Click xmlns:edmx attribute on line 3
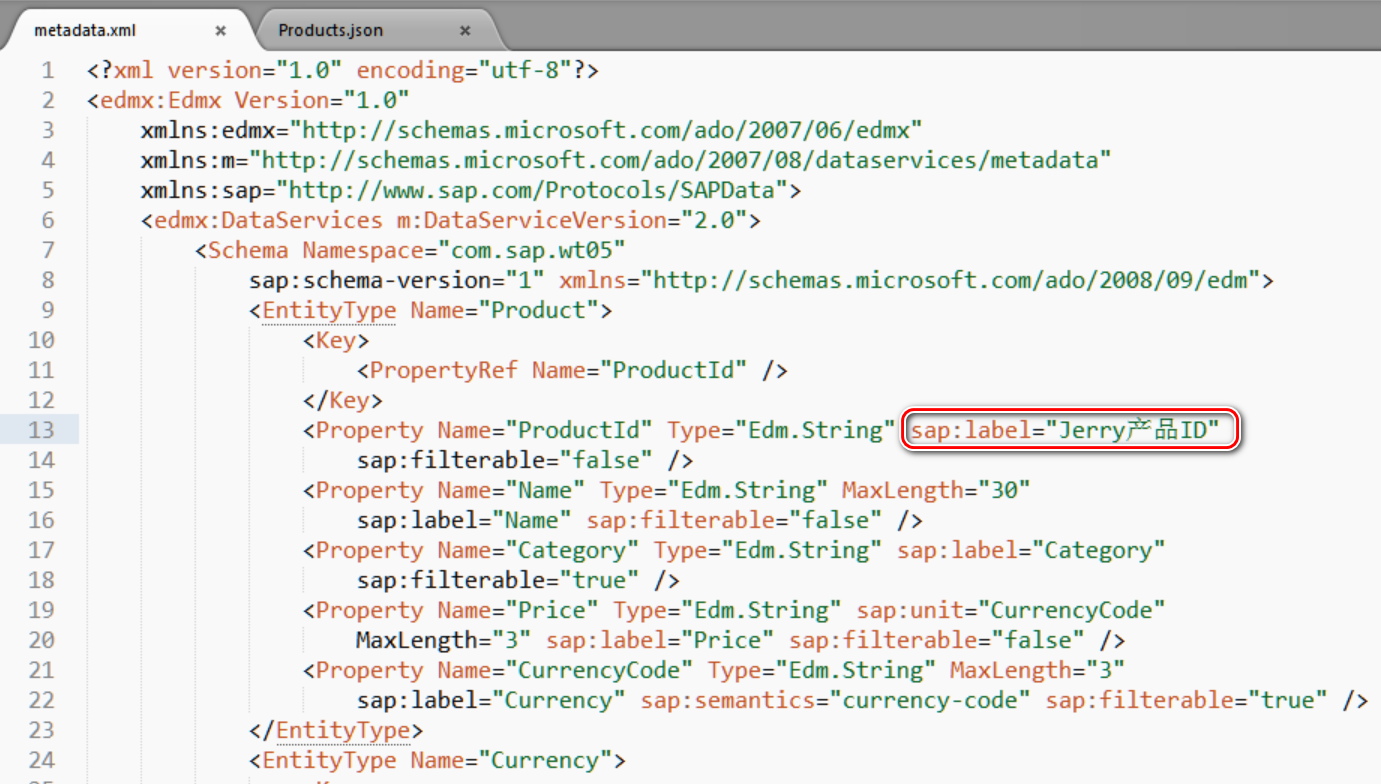 click(x=208, y=130)
